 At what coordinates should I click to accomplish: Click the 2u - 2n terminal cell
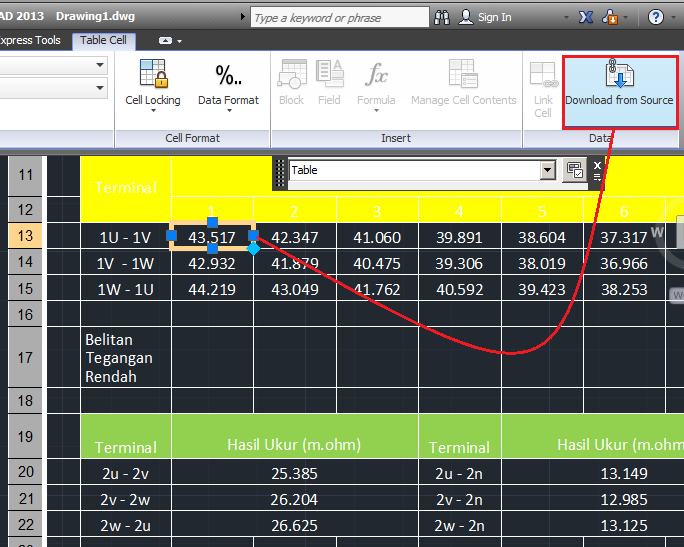pos(460,473)
